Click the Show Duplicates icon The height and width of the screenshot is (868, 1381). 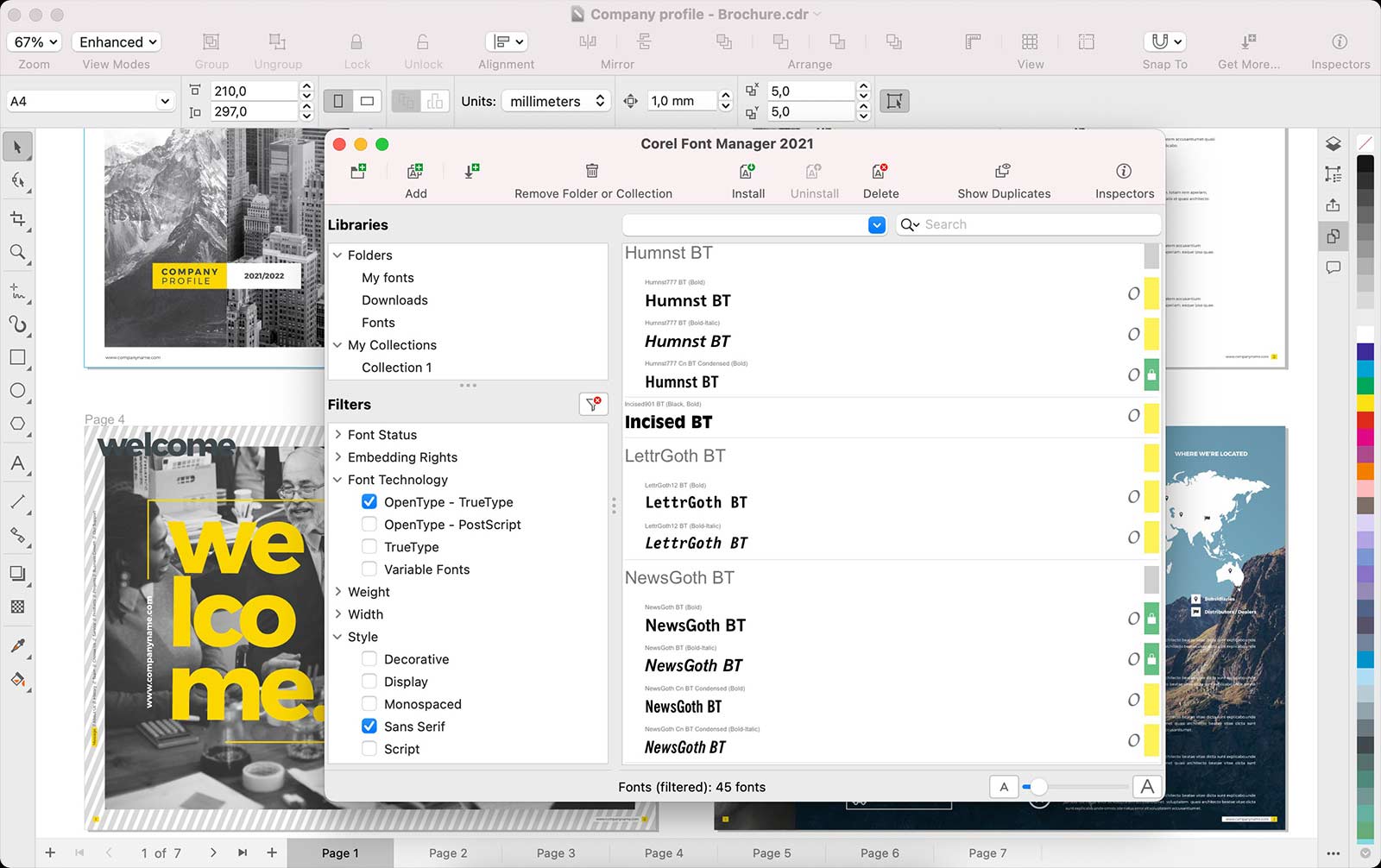1003,171
